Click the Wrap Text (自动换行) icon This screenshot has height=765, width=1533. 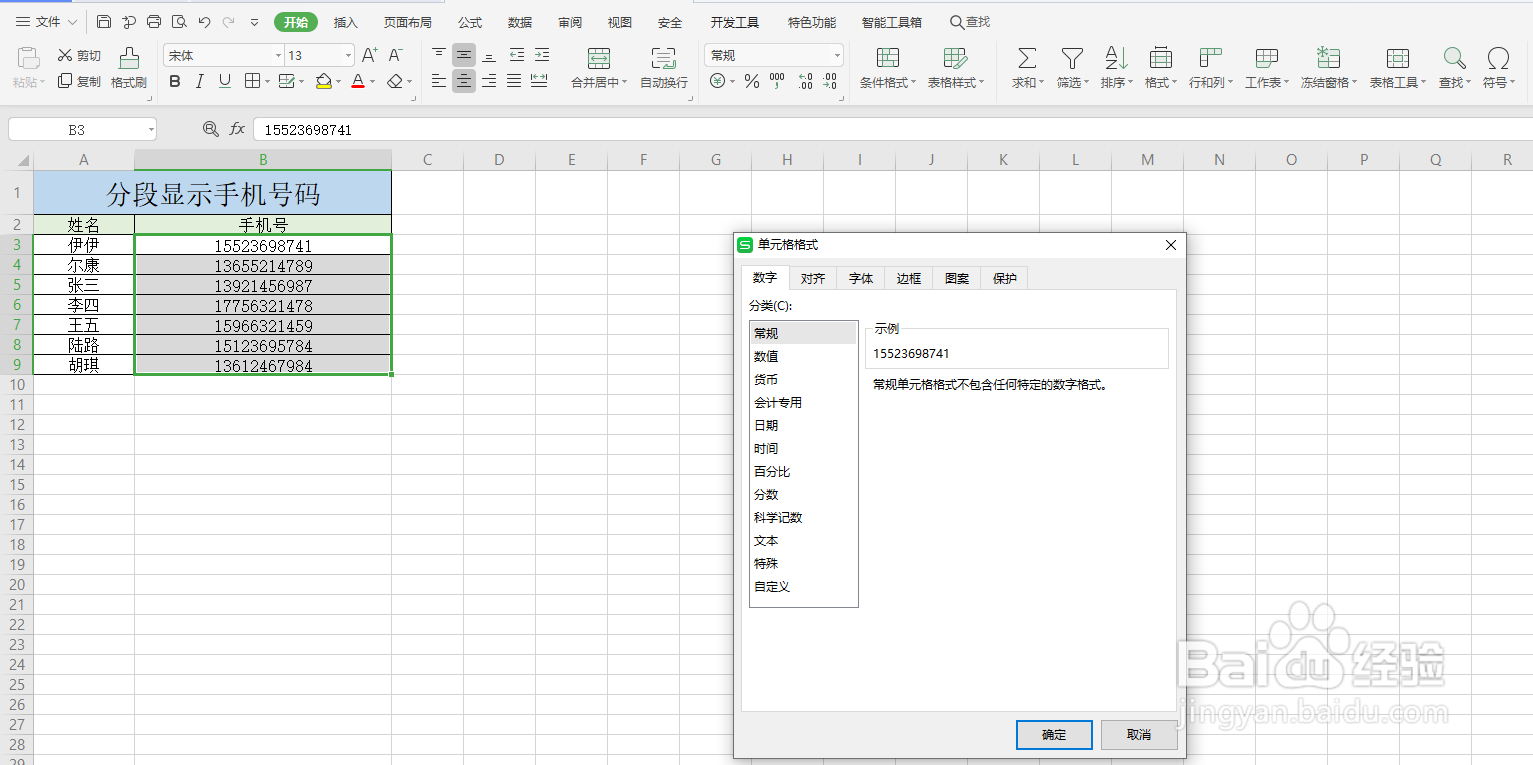(x=663, y=58)
